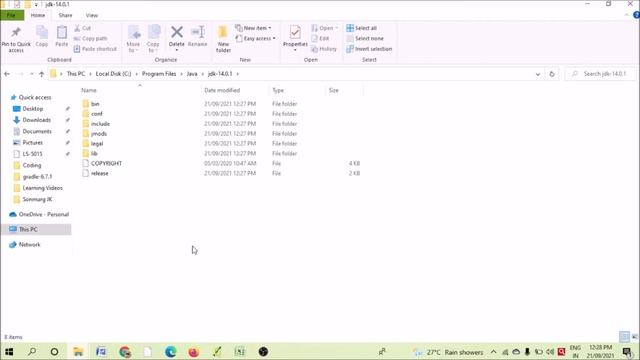640x360 pixels.
Task: Expand address bar history dropdown
Action: (538, 74)
